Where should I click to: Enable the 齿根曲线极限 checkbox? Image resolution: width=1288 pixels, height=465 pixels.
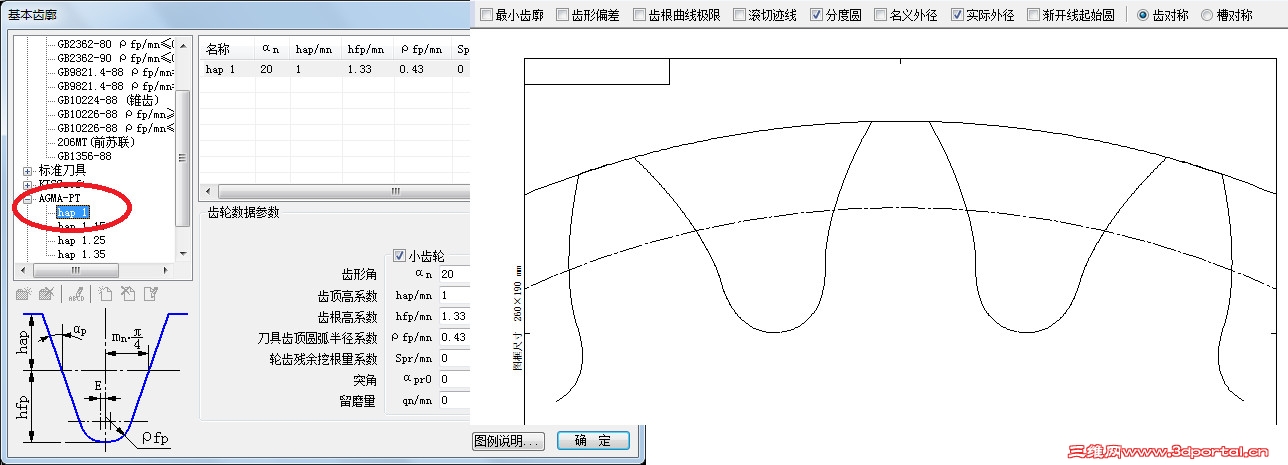coord(639,15)
